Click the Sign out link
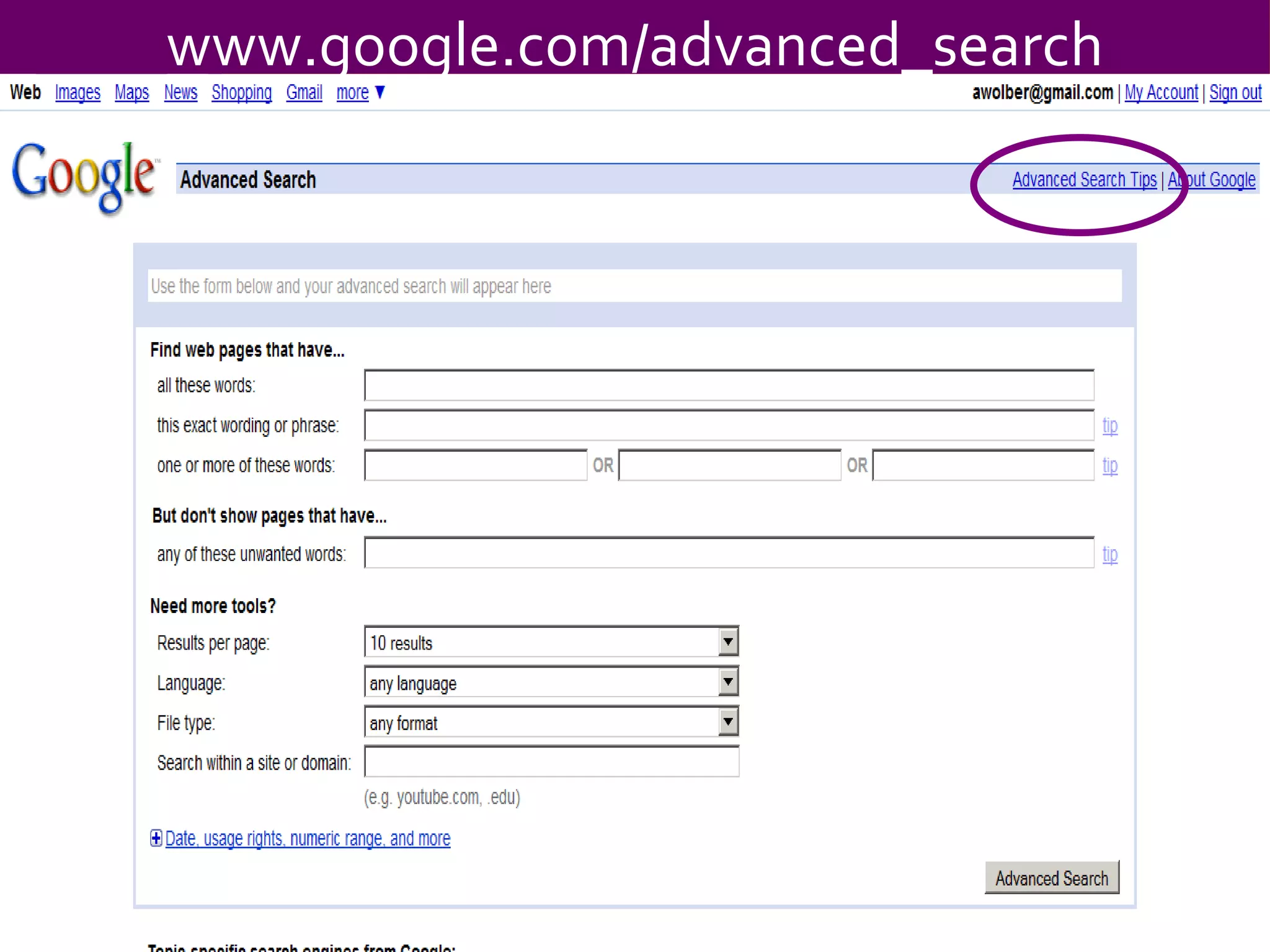Screen dimensions: 1270x952 pos(1235,92)
